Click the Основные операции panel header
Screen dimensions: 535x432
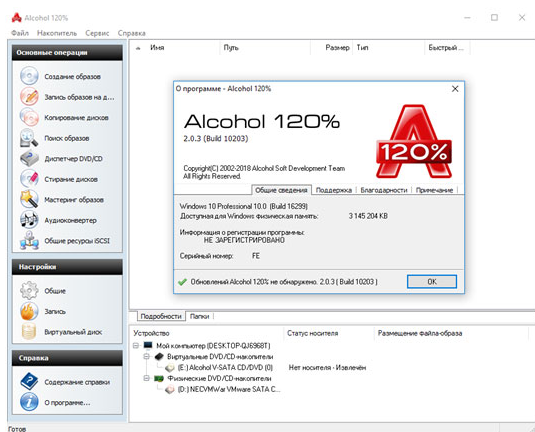pos(67,53)
